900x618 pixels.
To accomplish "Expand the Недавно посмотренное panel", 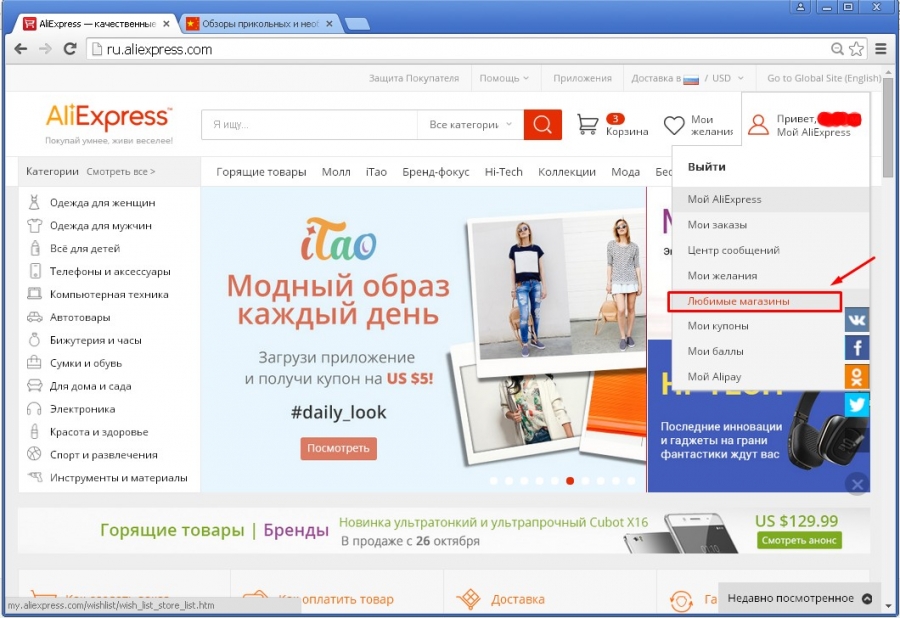I will click(x=799, y=599).
